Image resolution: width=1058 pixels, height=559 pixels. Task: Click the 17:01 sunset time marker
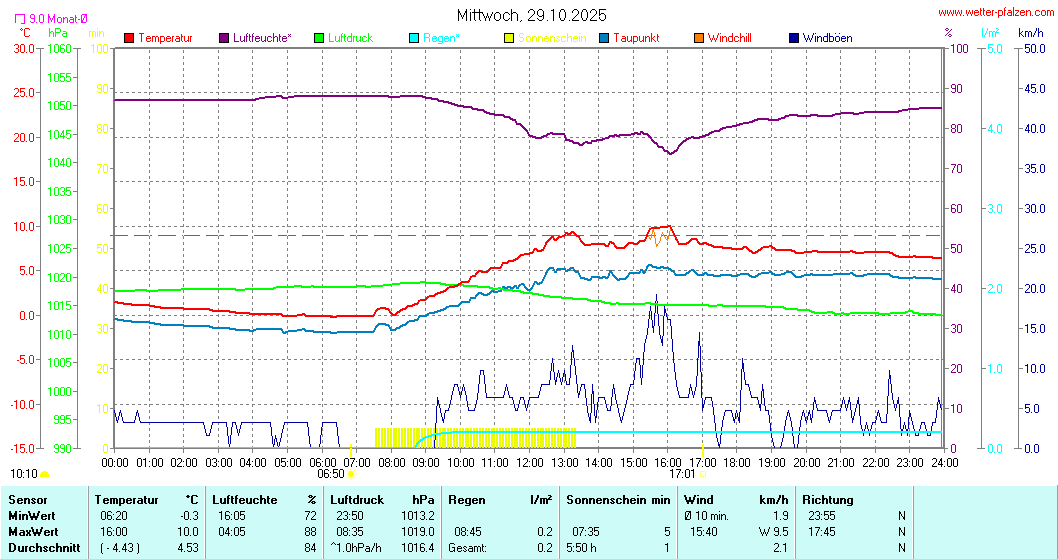[682, 474]
